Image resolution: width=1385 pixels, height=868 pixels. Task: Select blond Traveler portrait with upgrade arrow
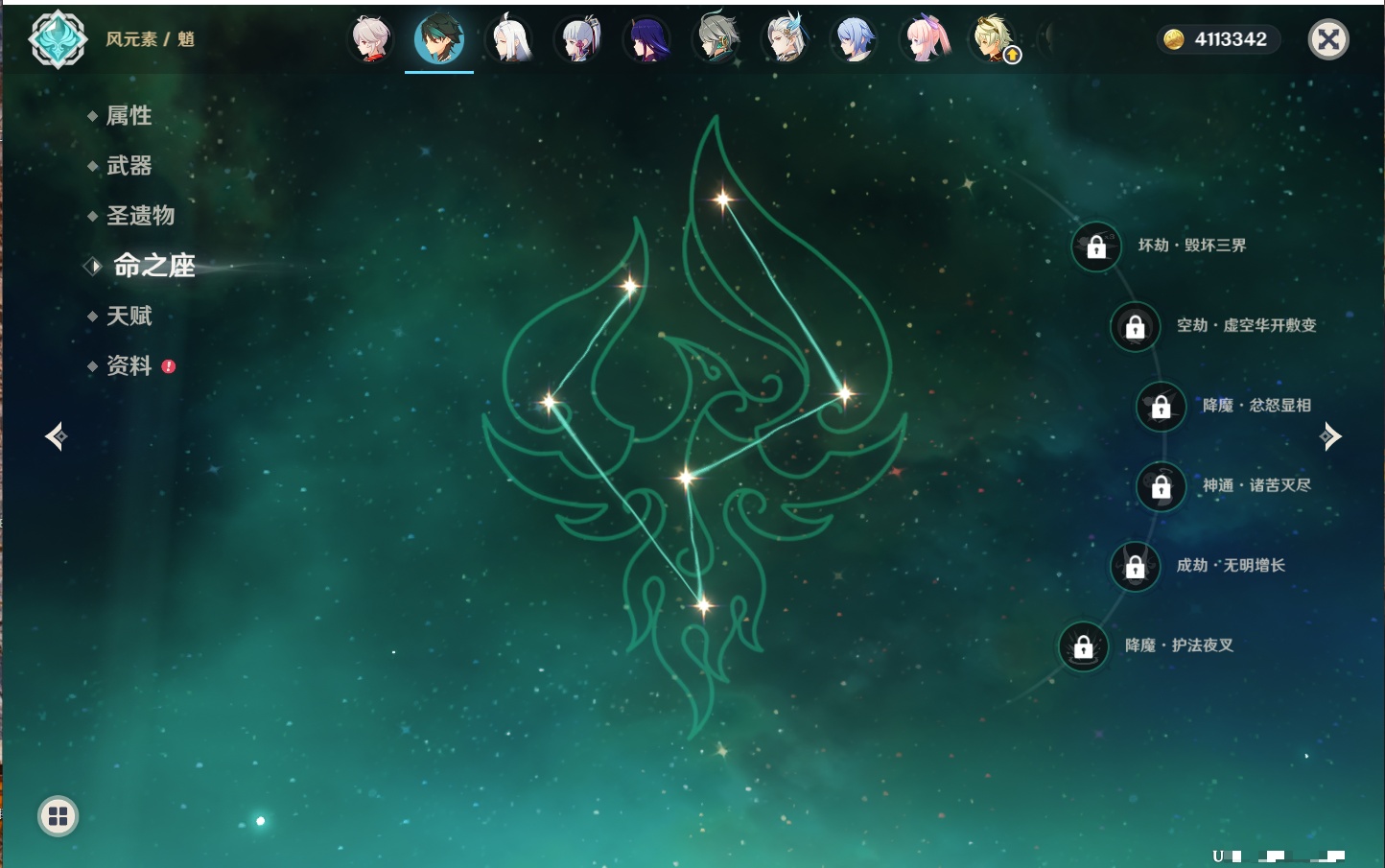point(993,40)
